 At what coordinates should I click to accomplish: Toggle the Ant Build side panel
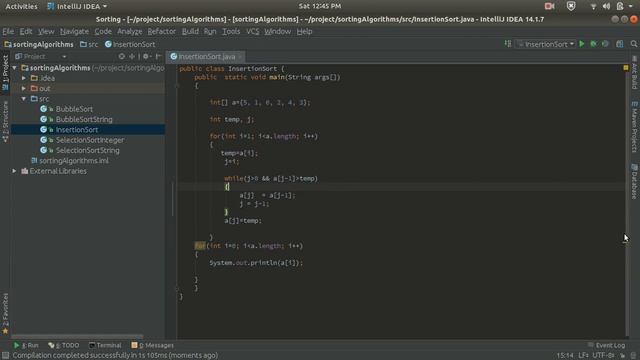pos(635,72)
